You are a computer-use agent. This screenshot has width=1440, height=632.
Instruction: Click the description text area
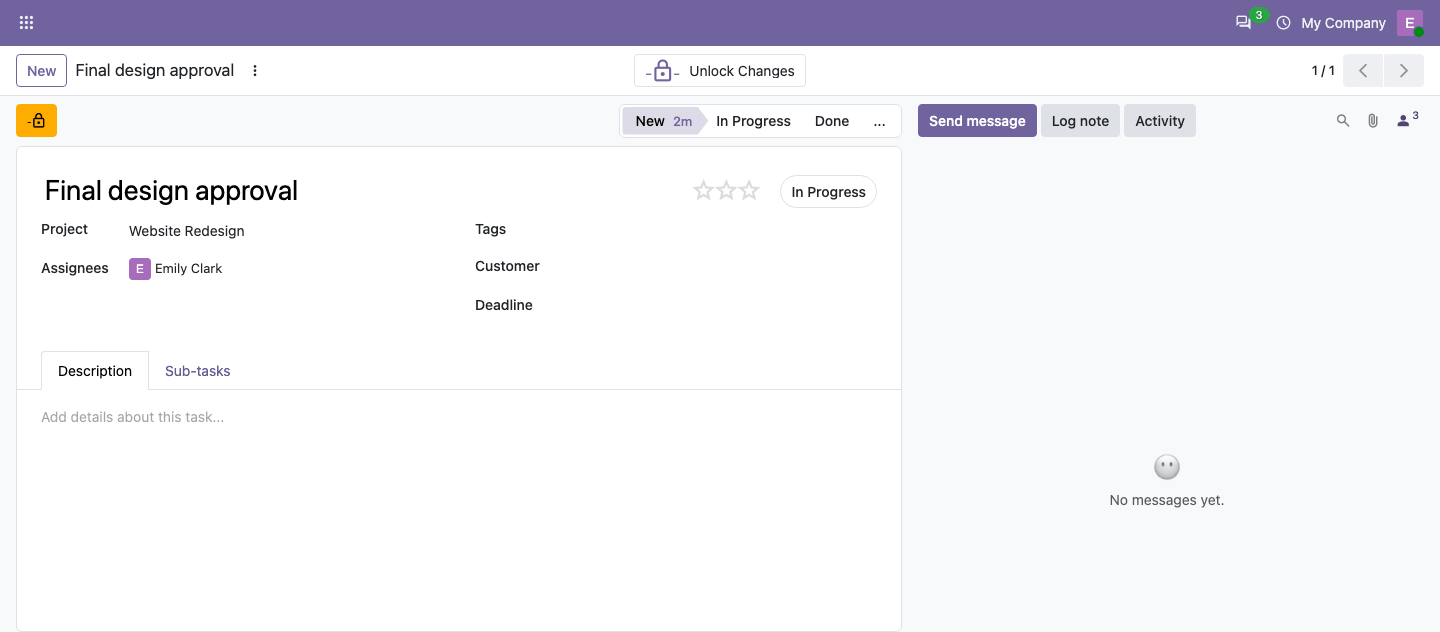[459, 417]
